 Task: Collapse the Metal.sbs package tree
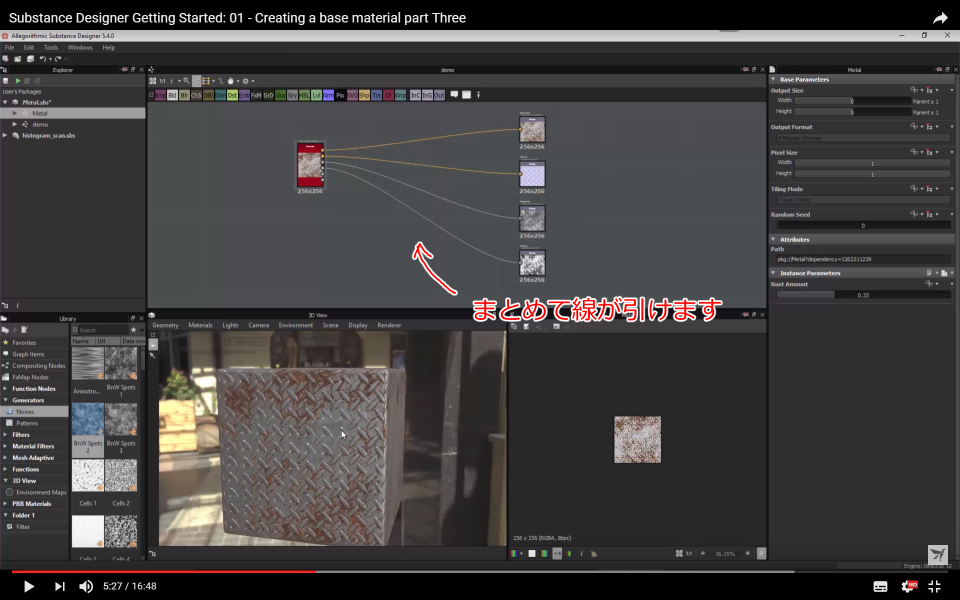coord(6,102)
